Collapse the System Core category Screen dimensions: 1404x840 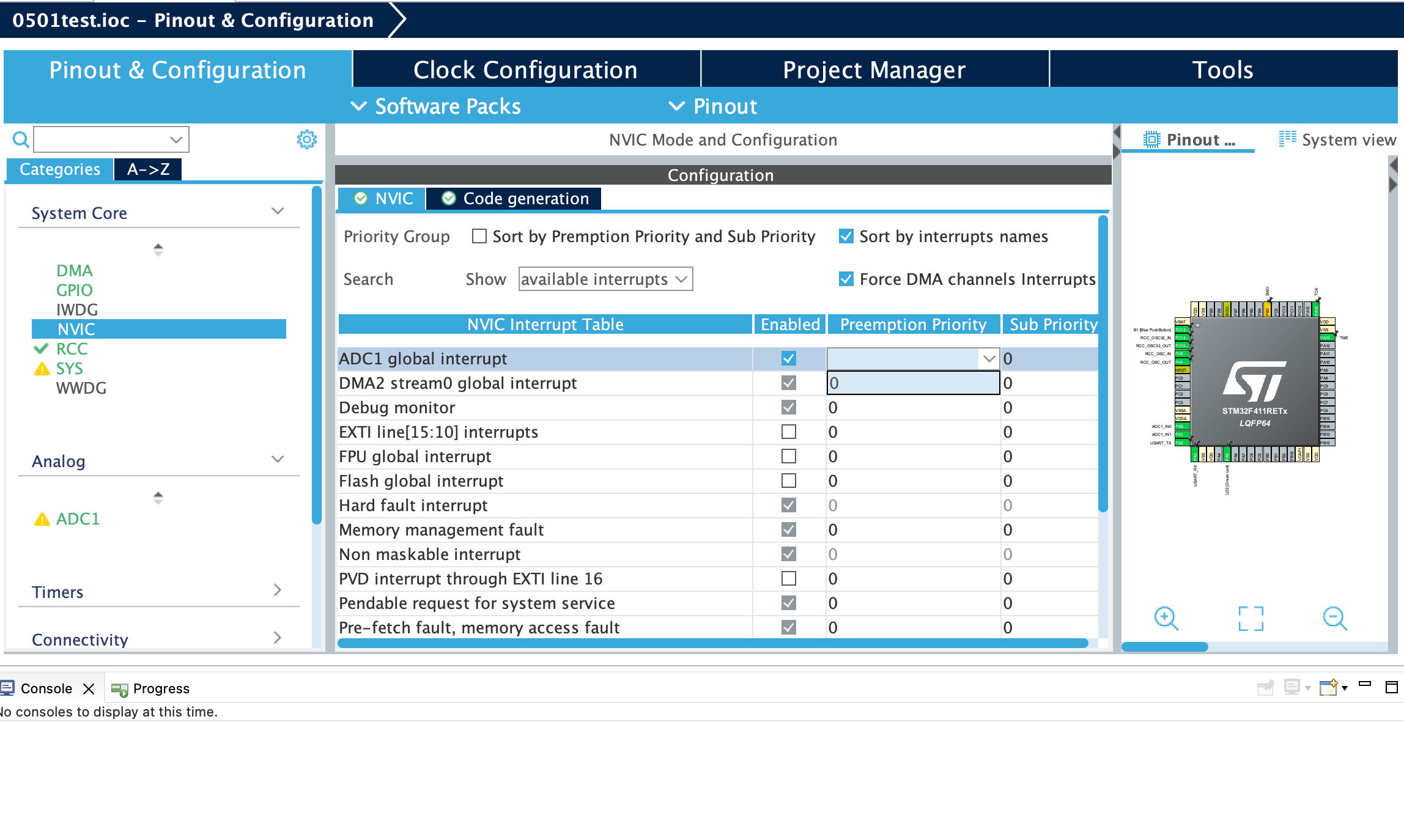tap(278, 212)
